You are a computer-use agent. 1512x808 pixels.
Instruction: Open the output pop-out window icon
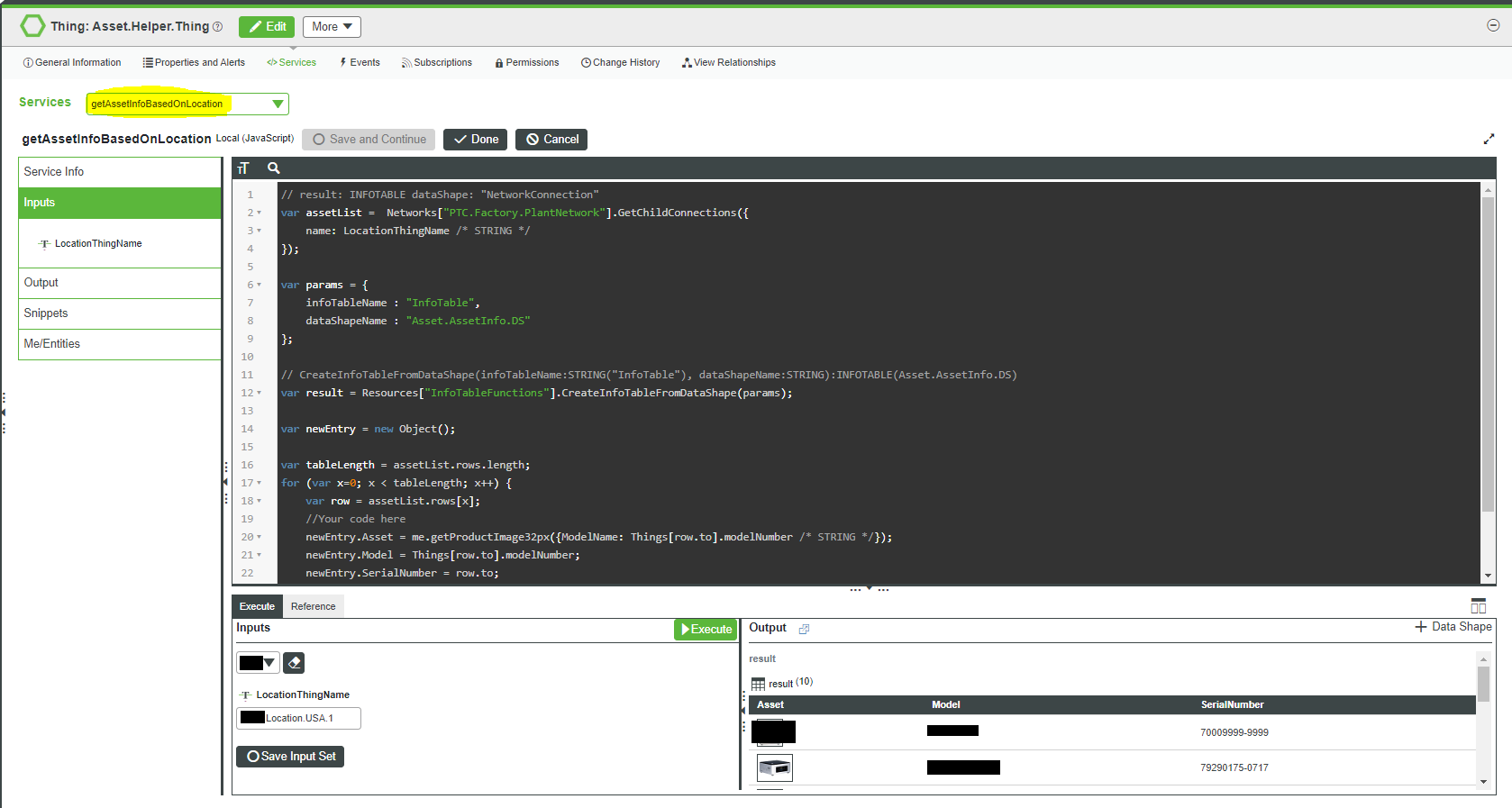point(804,629)
